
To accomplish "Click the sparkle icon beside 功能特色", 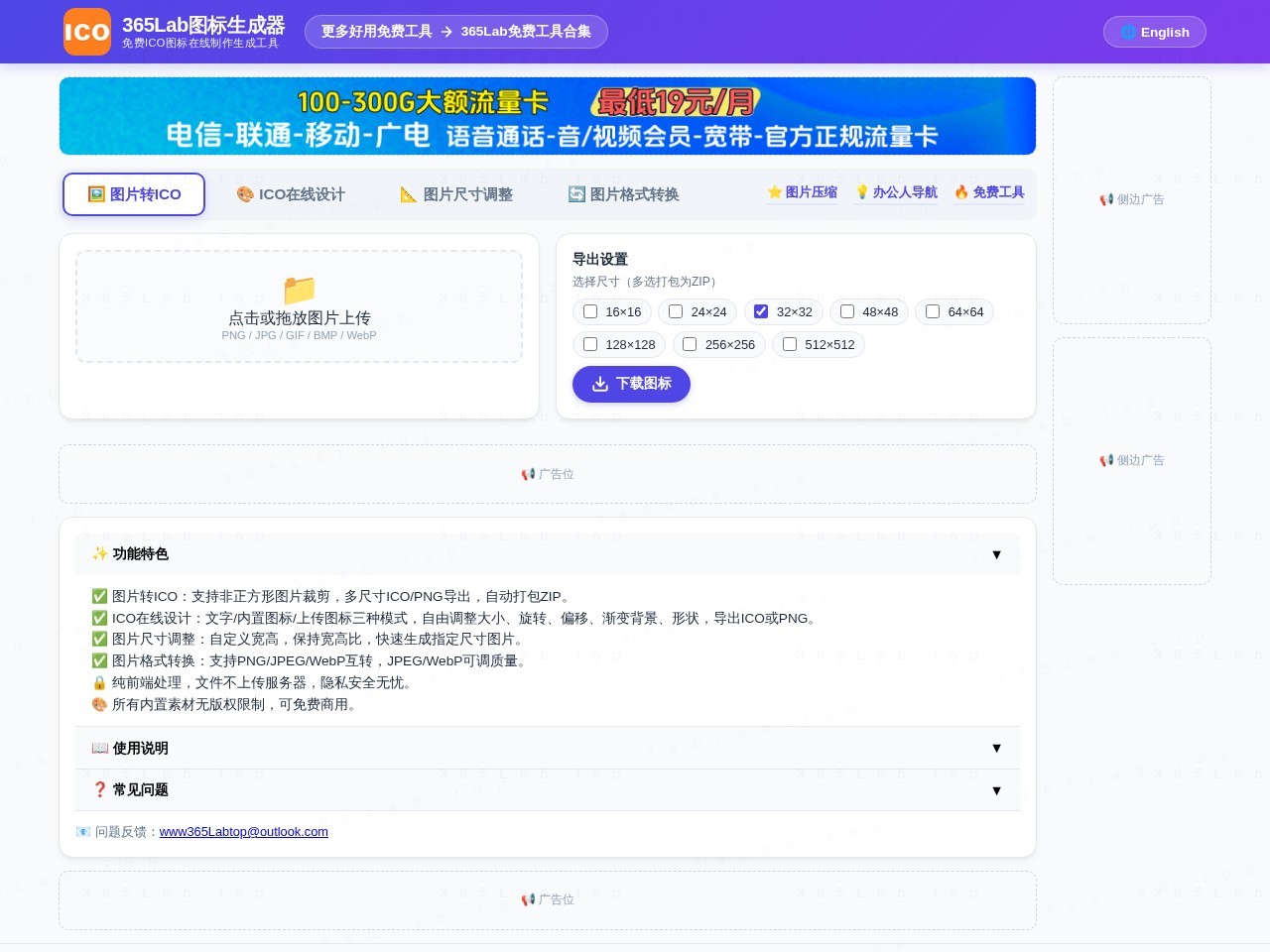I will coord(100,553).
